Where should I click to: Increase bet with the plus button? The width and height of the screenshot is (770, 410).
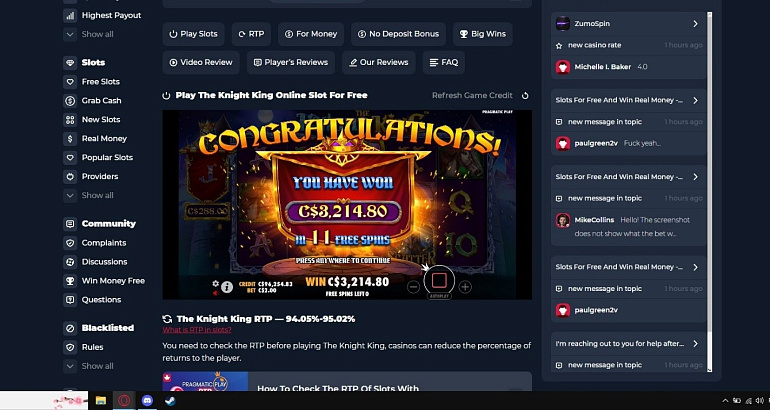tap(465, 287)
